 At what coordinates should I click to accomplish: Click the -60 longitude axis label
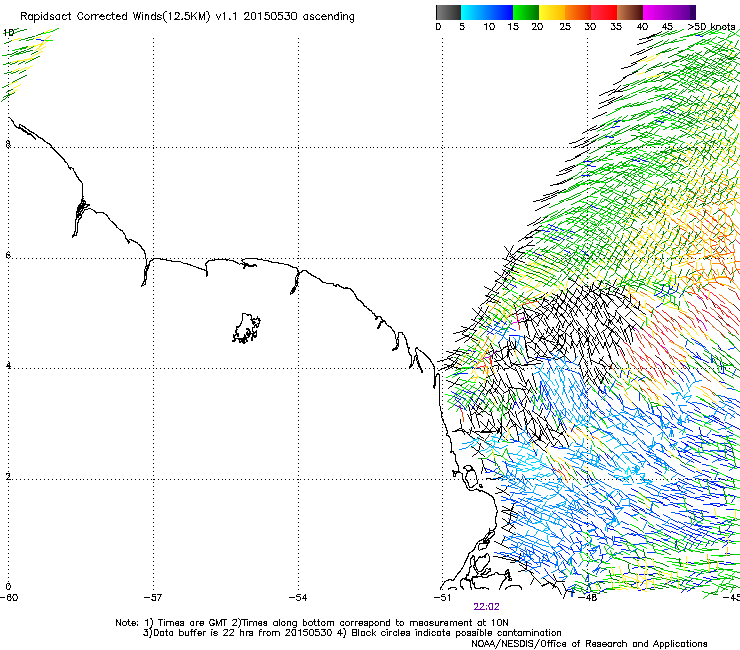(9, 598)
